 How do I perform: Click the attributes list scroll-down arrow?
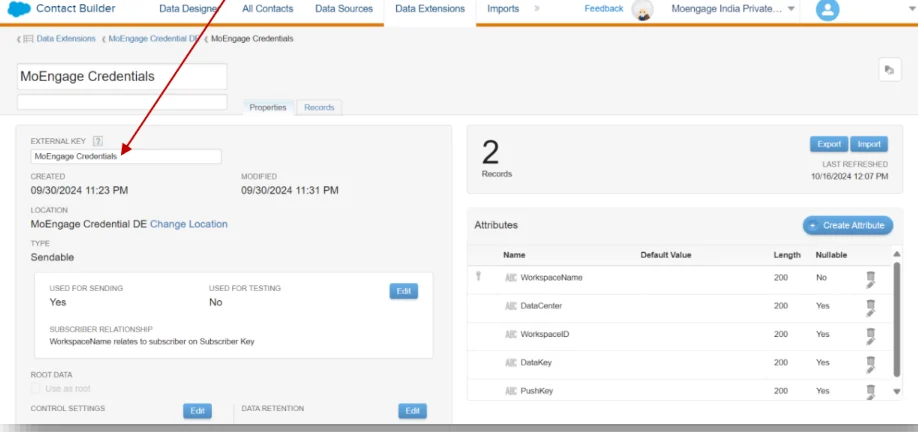click(897, 392)
